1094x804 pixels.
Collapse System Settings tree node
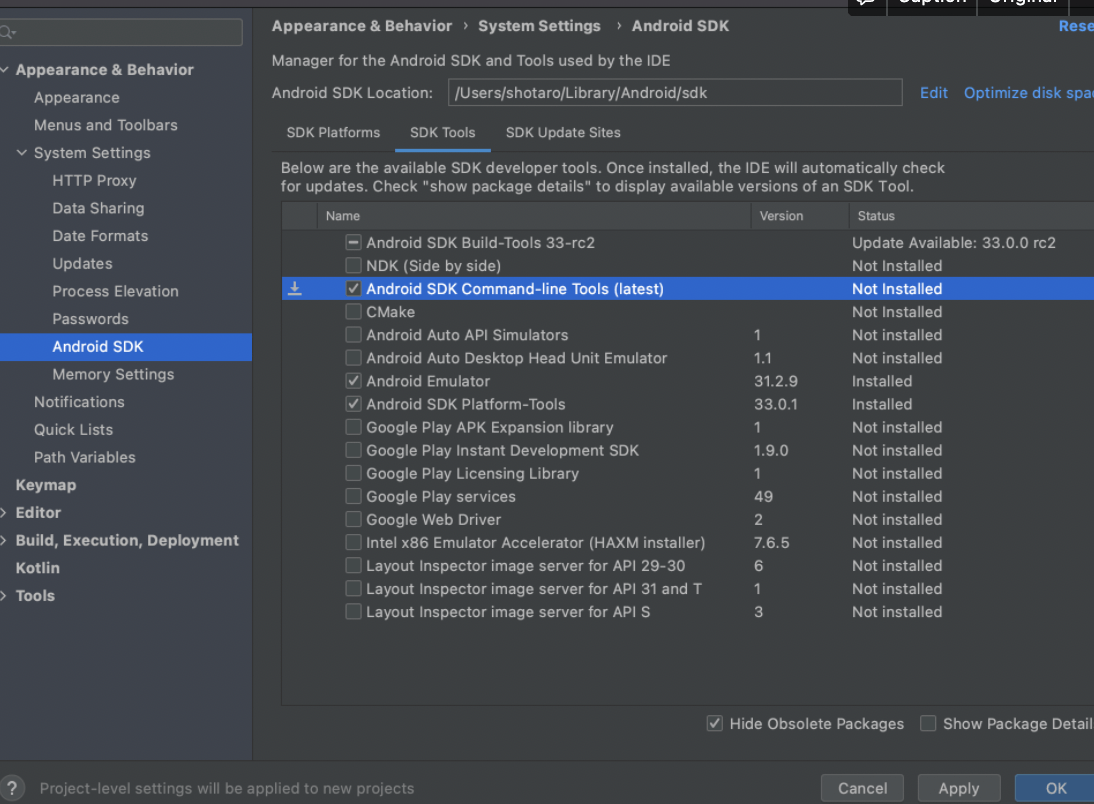click(22, 152)
